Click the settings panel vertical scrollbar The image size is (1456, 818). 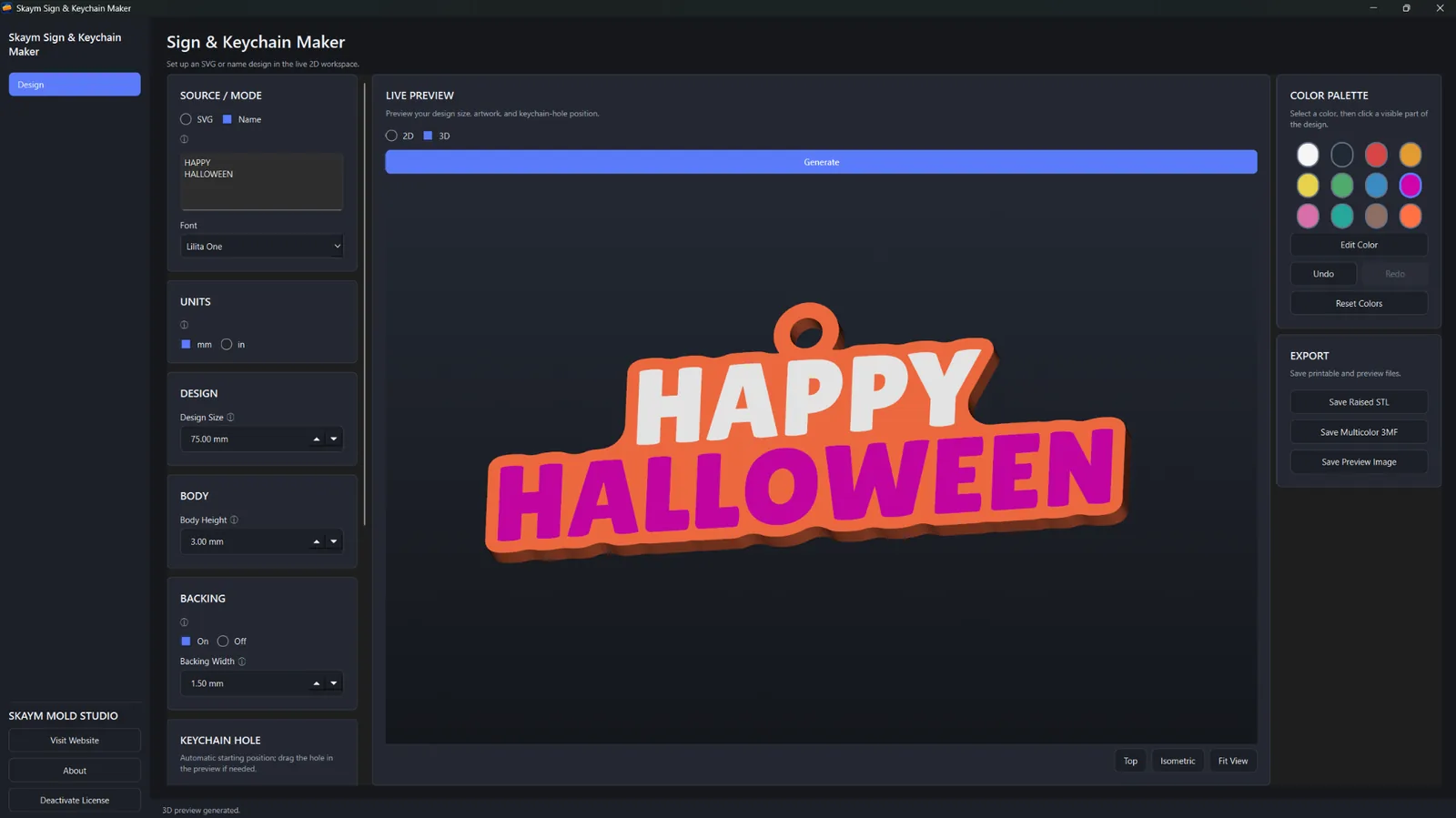[365, 304]
